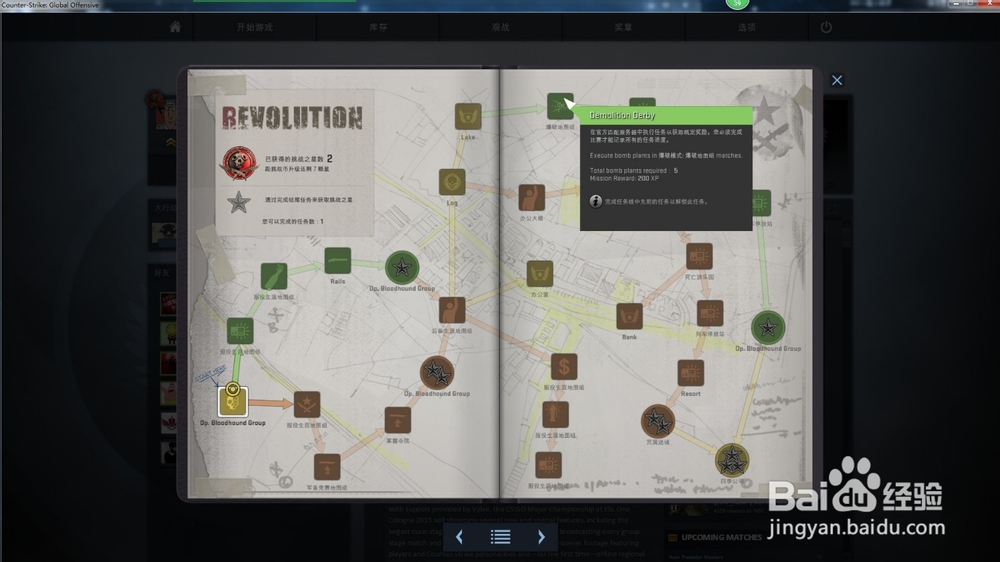Image resolution: width=1000 pixels, height=562 pixels.
Task: Open the bottom node on right page
Action: (548, 466)
